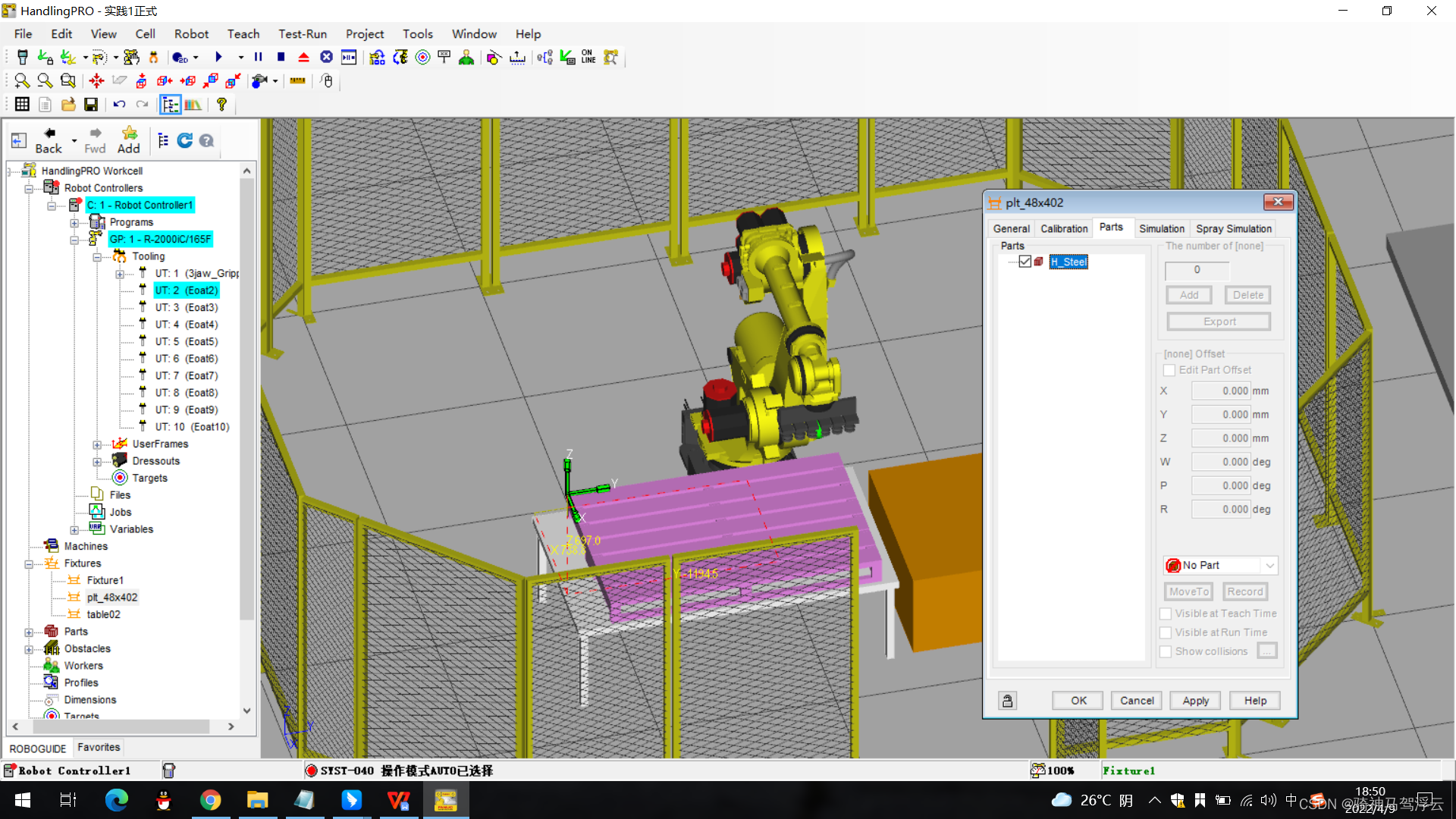Click the Back arrow in navigator panel
Image resolution: width=1456 pixels, height=819 pixels.
click(x=49, y=140)
